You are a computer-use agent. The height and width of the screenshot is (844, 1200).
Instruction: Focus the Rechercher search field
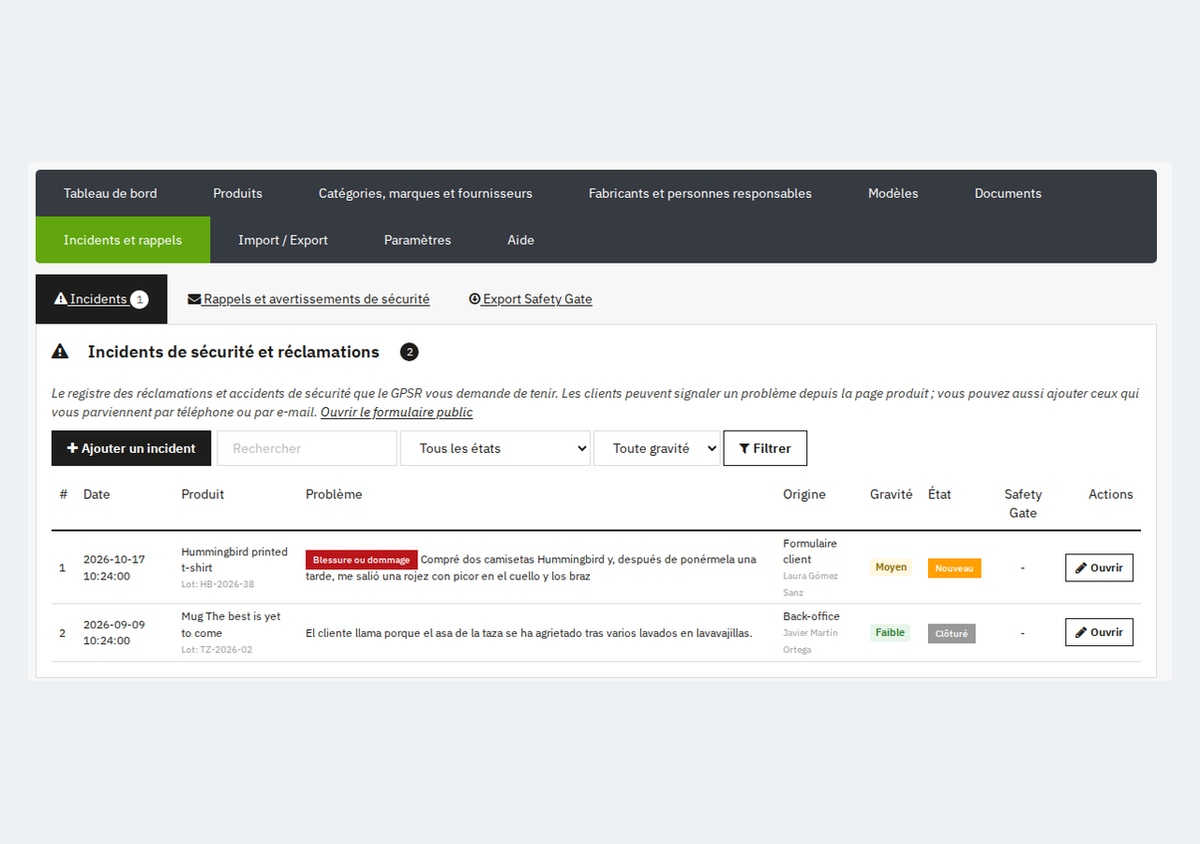pos(307,448)
